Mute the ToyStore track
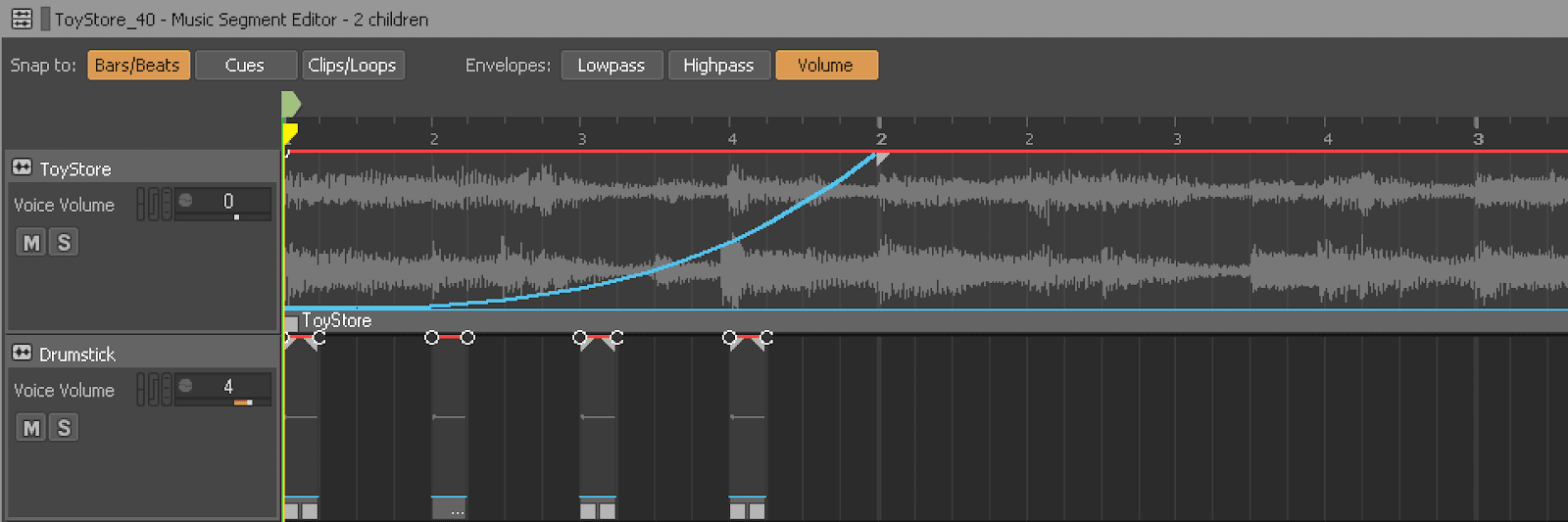This screenshot has width=1568, height=522. 31,242
